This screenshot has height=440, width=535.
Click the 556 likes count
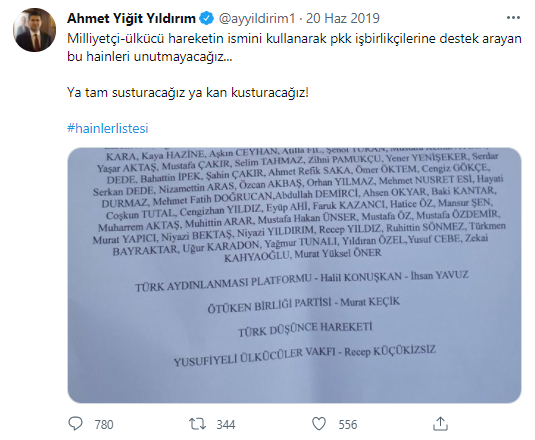click(348, 425)
